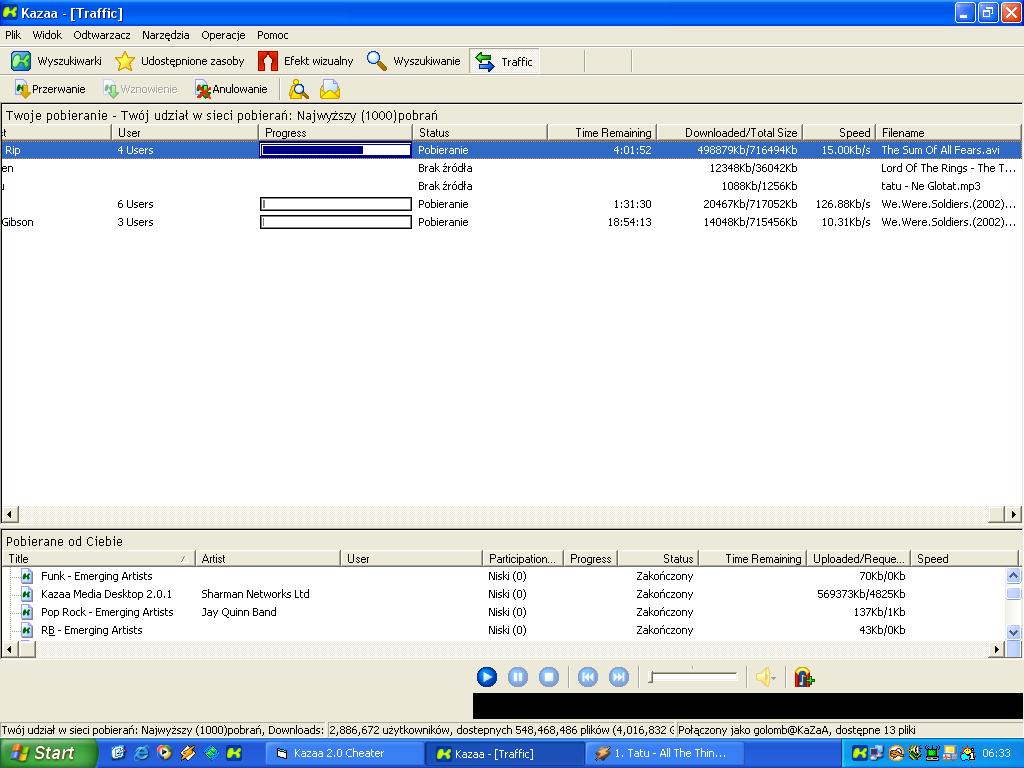Click the Kazaa icon beside Pop Rock - Emerging Artists
The width and height of the screenshot is (1024, 768).
[x=27, y=612]
